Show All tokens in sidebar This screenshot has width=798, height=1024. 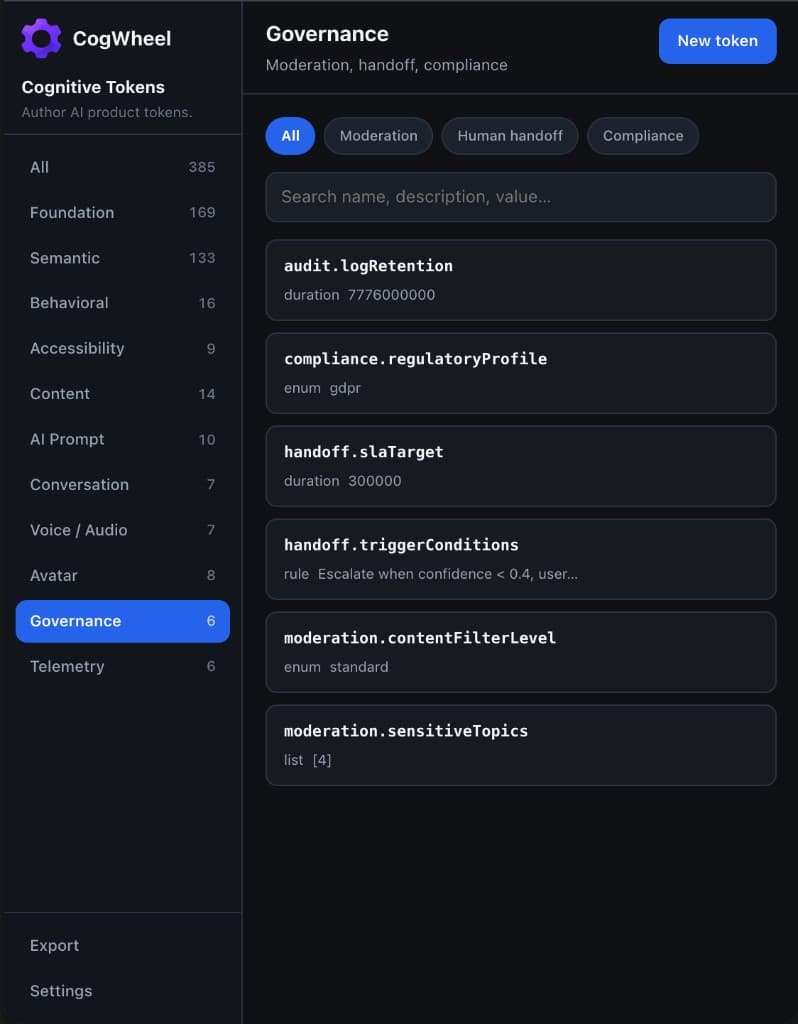122,167
